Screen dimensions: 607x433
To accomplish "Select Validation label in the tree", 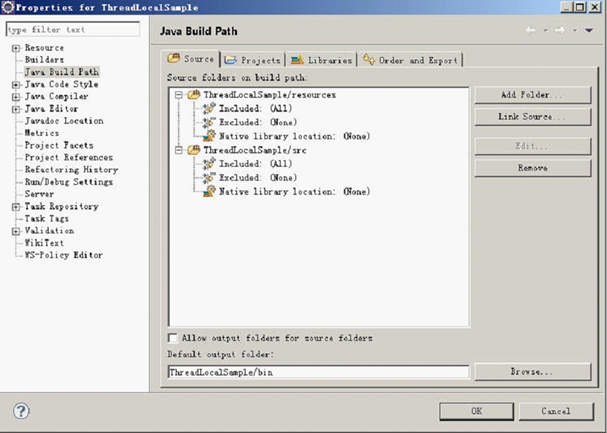I will [x=49, y=231].
